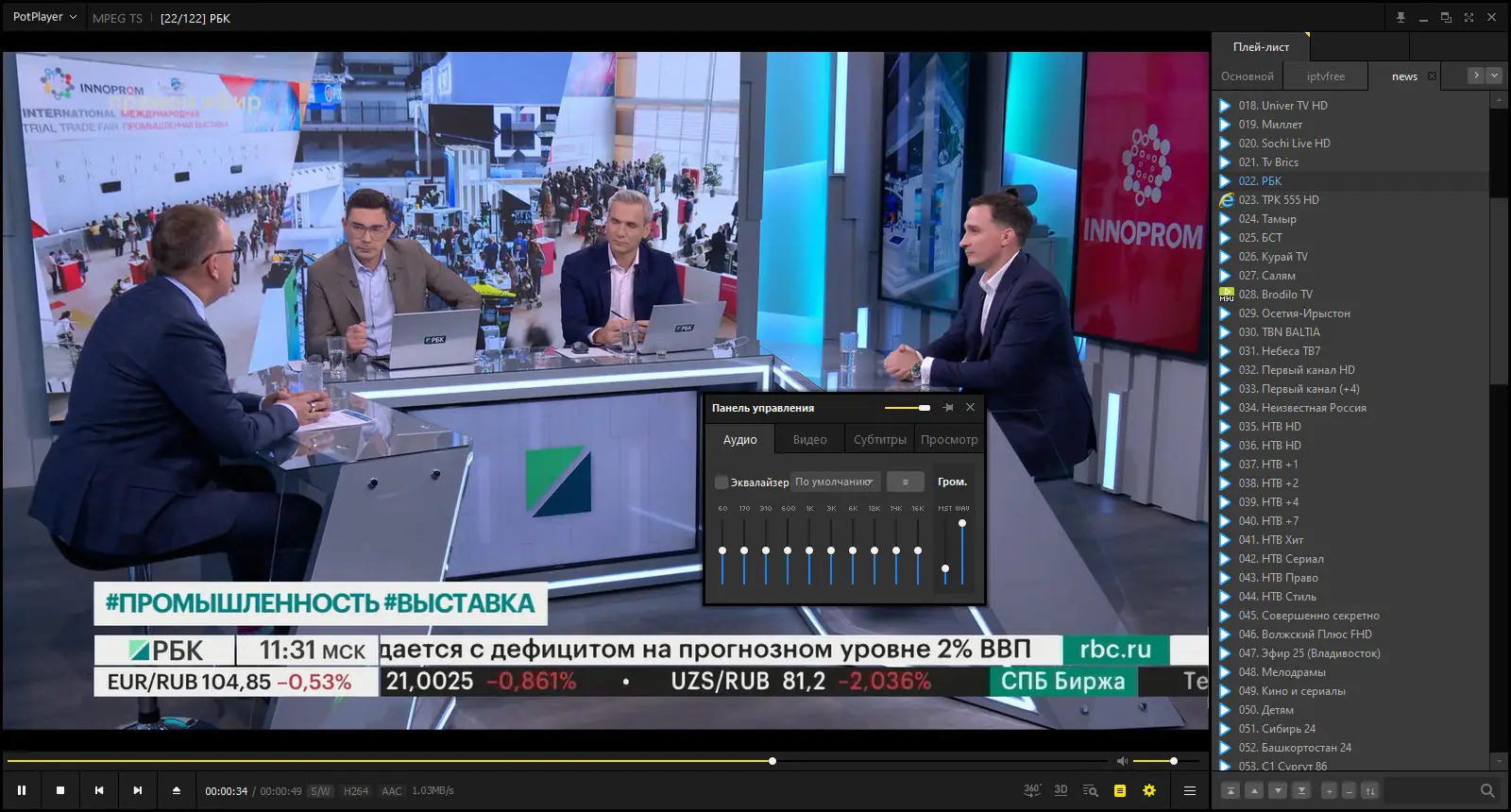Adjust the 60 Hz equalizer band

click(722, 551)
